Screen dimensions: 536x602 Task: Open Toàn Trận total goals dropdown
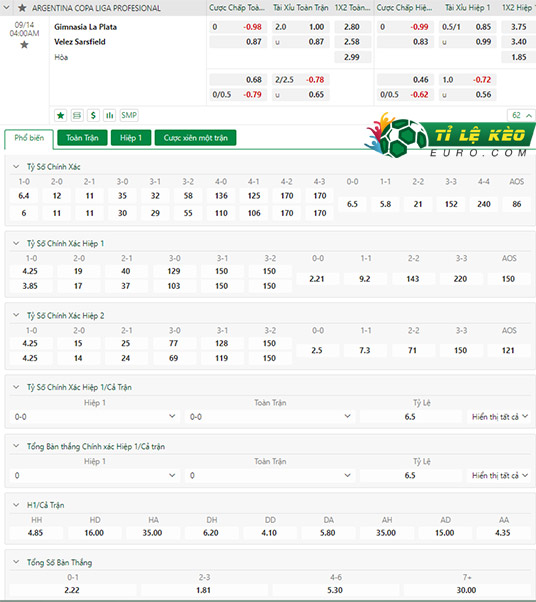tap(270, 475)
